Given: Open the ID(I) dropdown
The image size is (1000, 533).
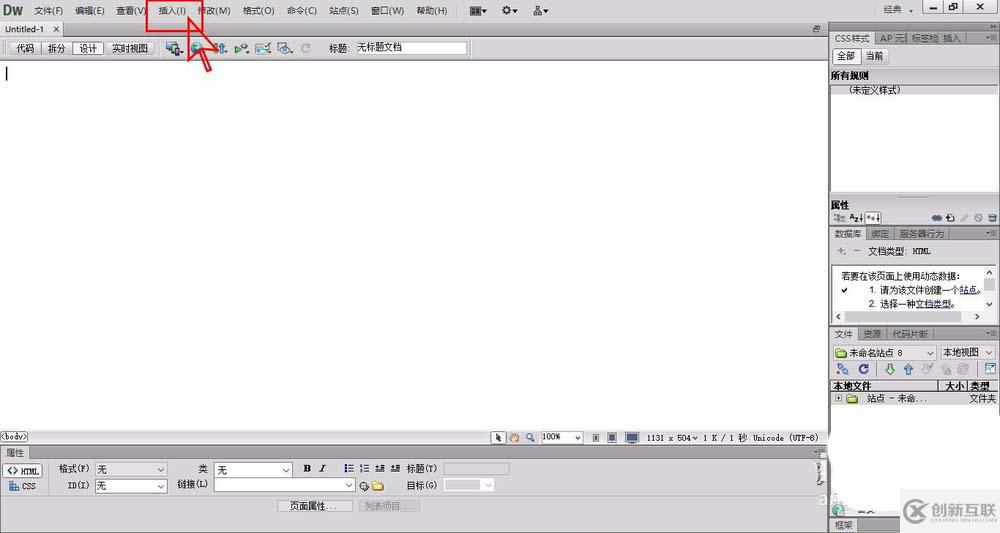Looking at the screenshot, I should click(131, 486).
